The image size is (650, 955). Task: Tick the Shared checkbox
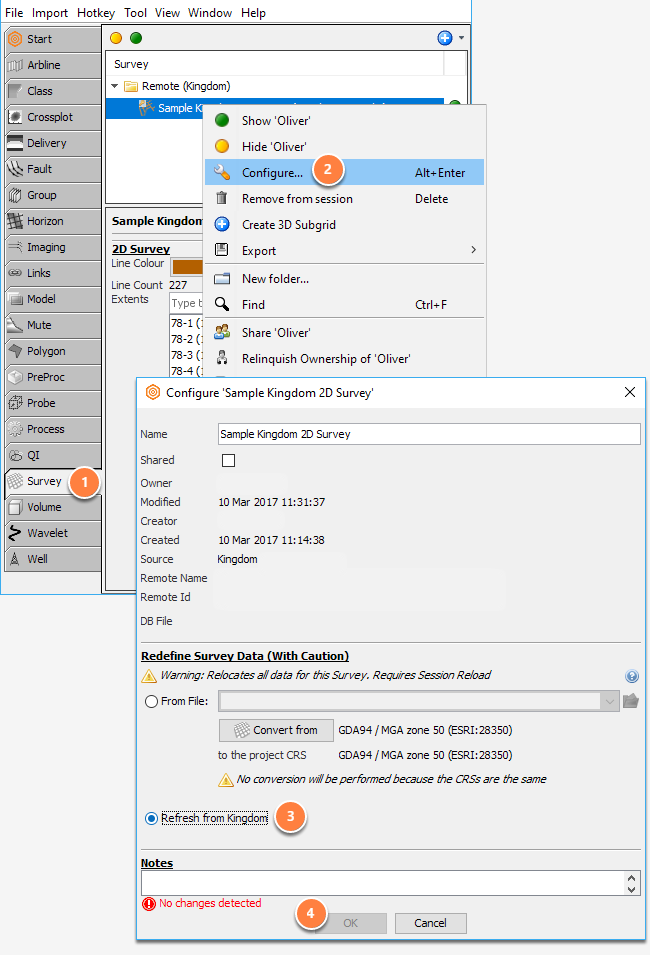coord(228,460)
